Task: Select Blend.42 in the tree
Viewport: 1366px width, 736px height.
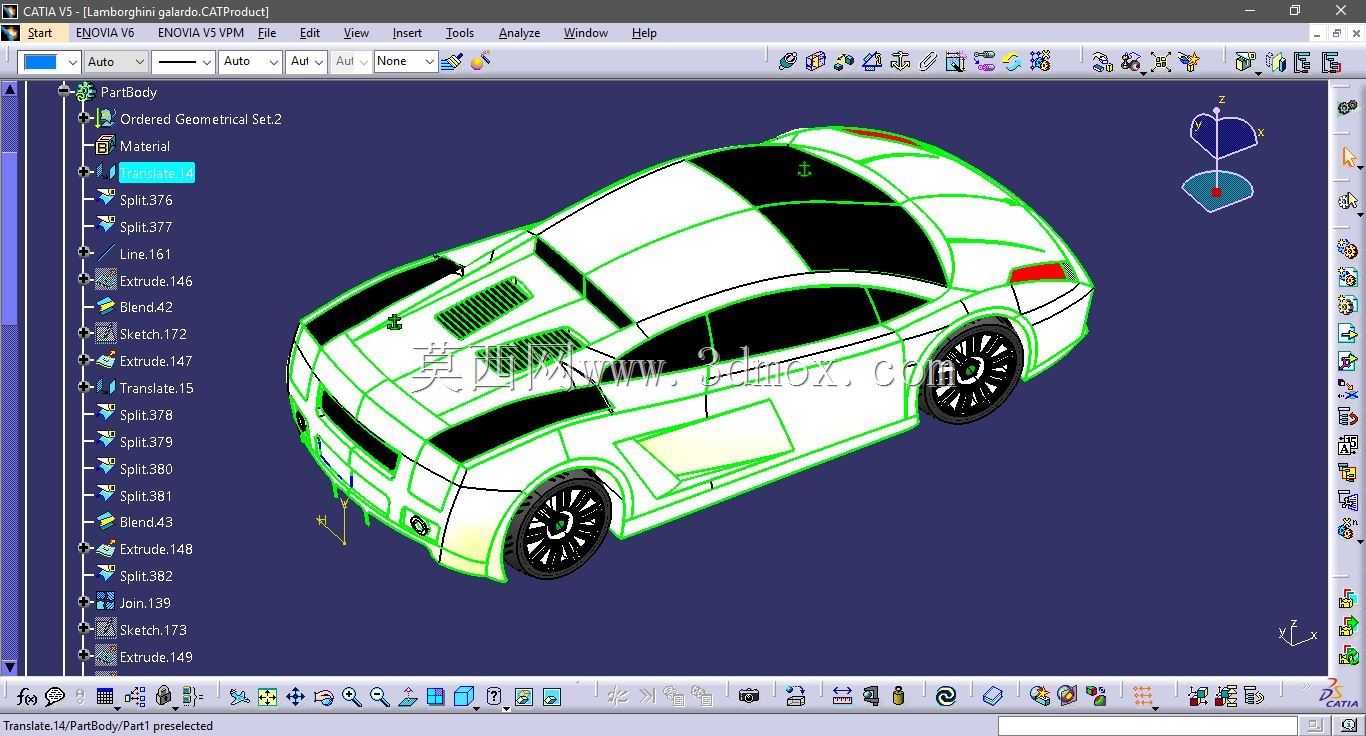Action: [x=146, y=307]
